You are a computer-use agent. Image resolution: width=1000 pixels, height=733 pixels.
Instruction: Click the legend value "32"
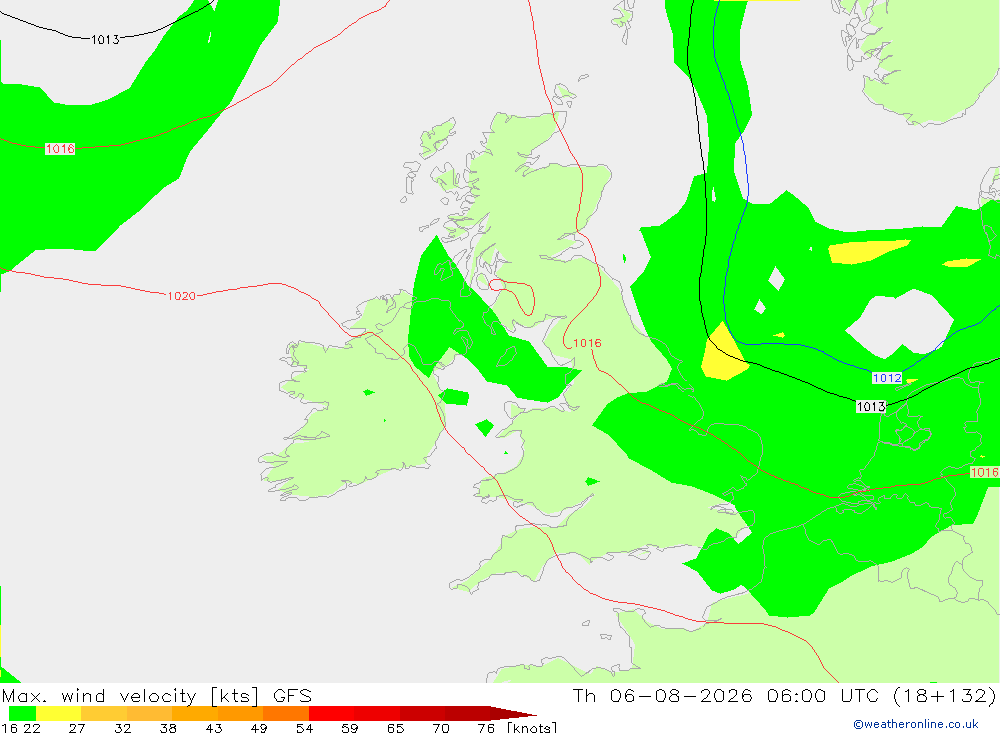tap(122, 728)
